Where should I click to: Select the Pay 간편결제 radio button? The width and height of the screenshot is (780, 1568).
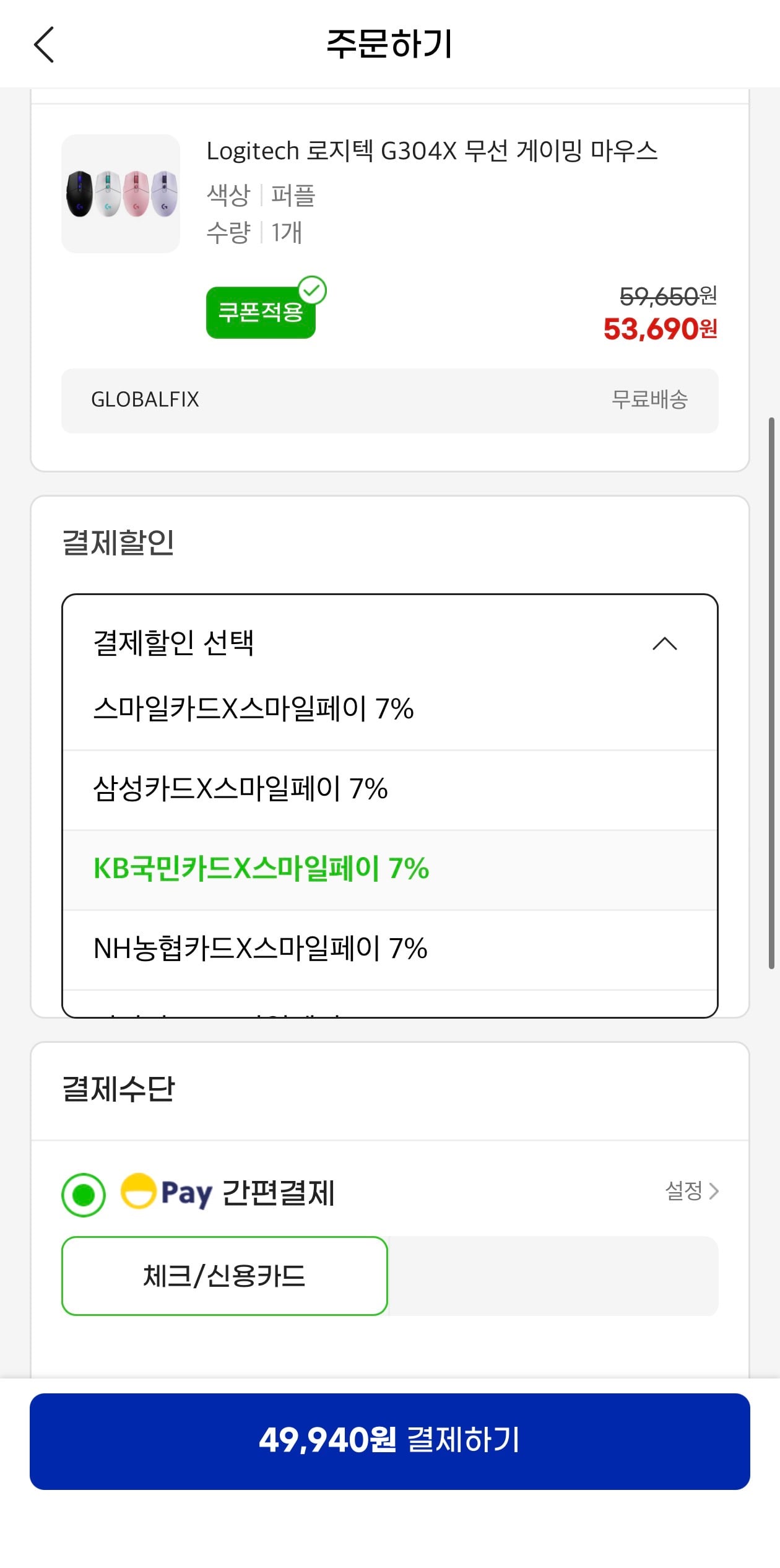[83, 1193]
